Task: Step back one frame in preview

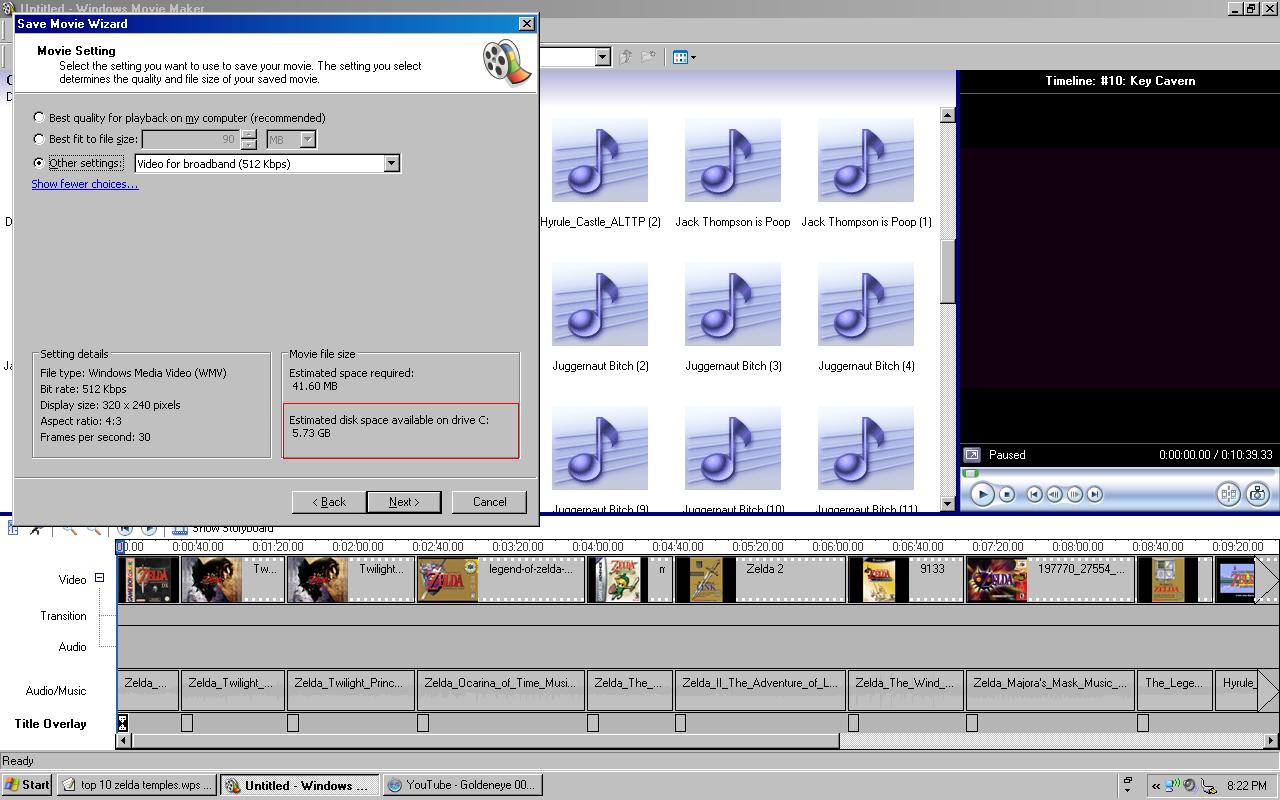Action: 1055,494
